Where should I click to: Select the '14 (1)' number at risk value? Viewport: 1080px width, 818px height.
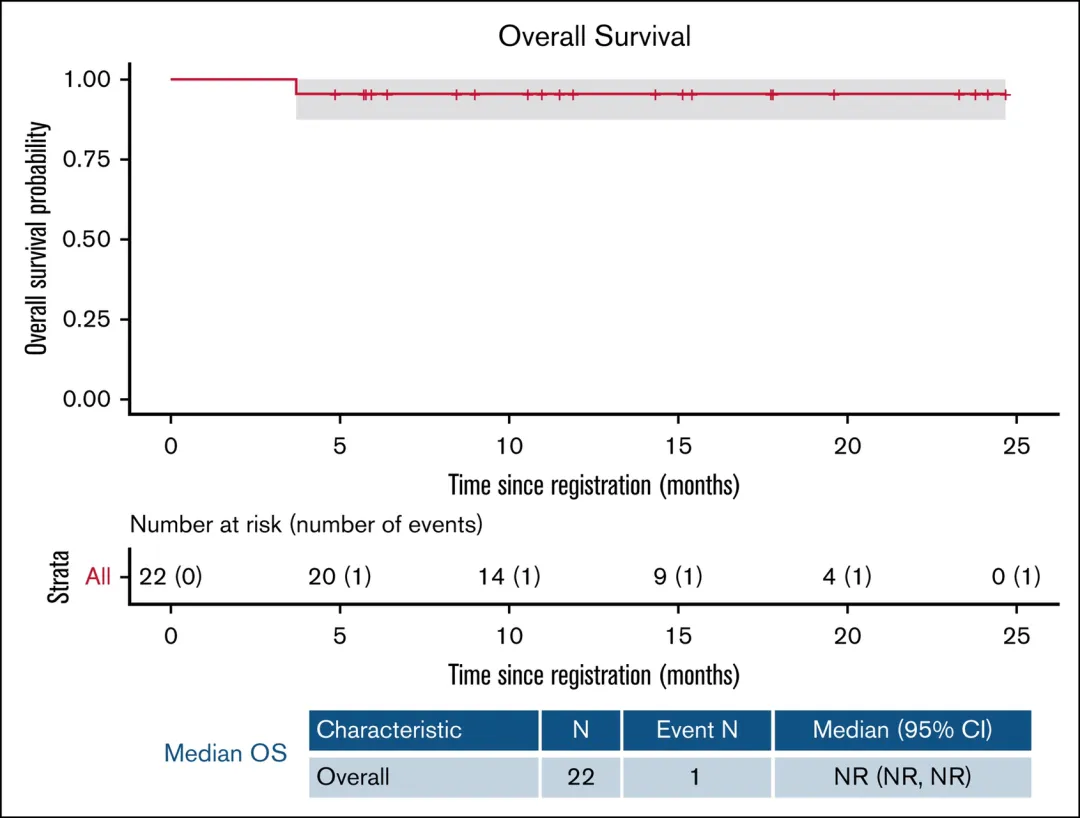tap(509, 577)
